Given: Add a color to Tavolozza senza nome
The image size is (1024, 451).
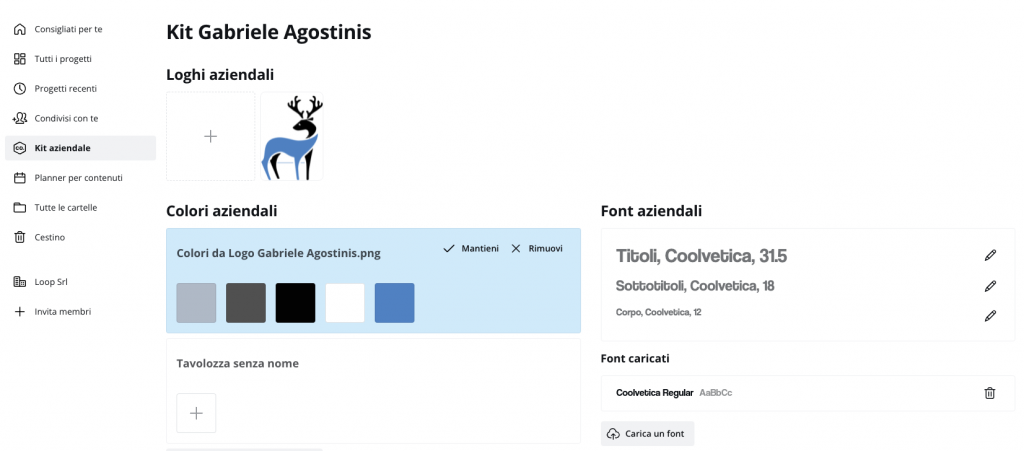Looking at the screenshot, I should point(196,413).
